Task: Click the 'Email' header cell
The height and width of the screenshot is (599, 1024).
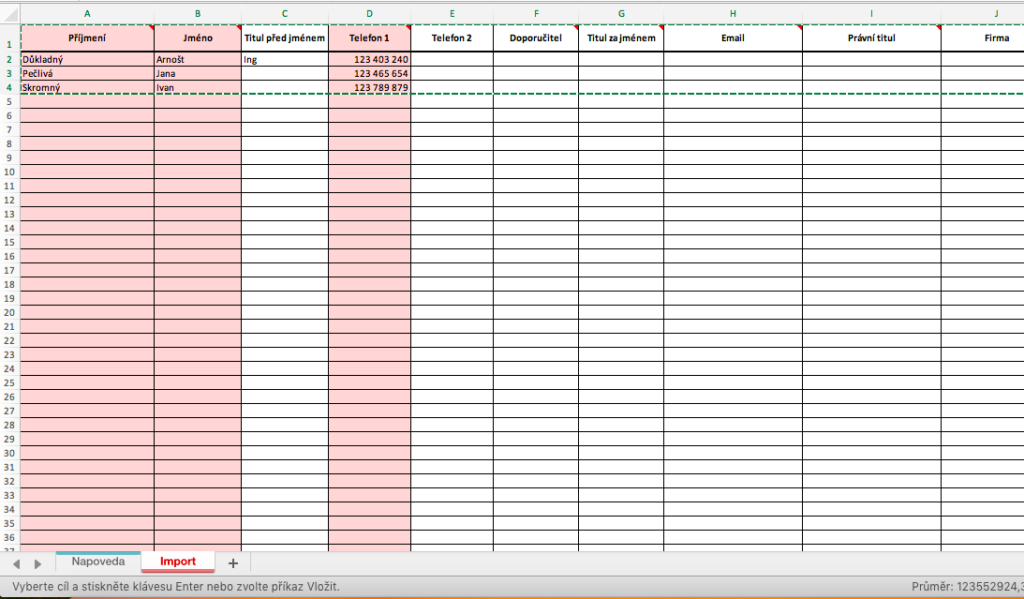Action: (x=733, y=38)
